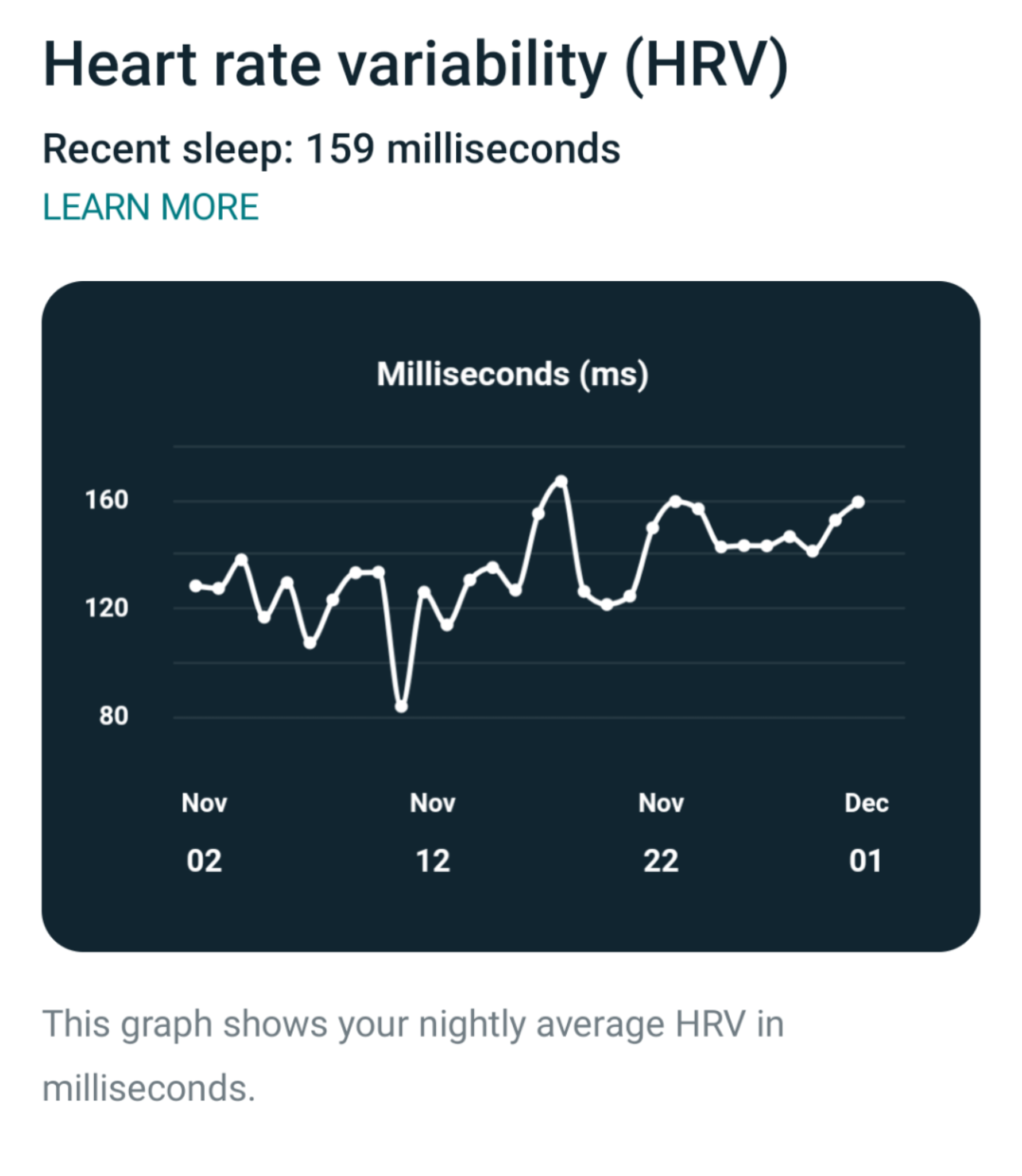
Task: Open the LEARN MORE link
Action: [x=151, y=207]
